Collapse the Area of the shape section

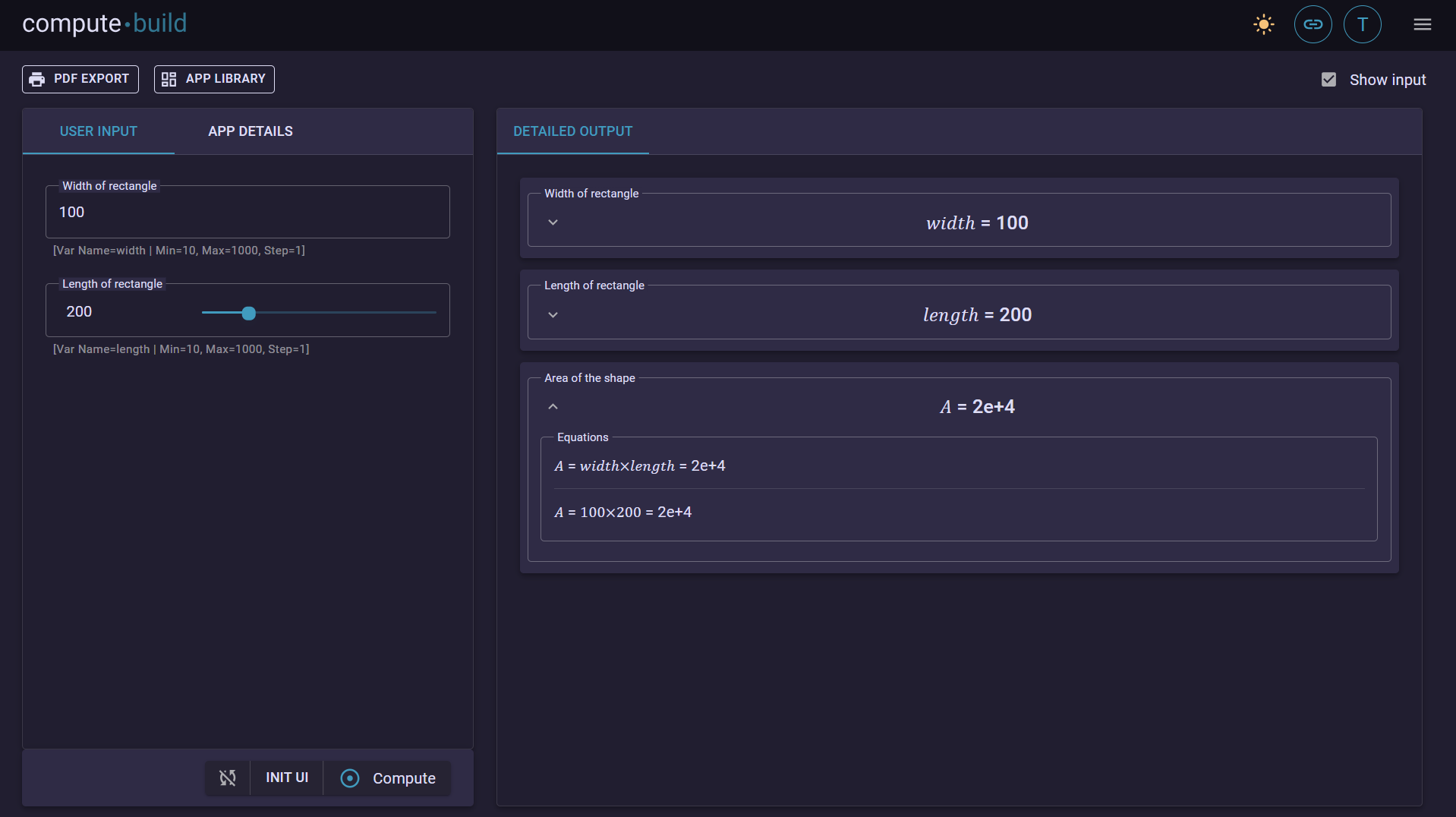553,407
